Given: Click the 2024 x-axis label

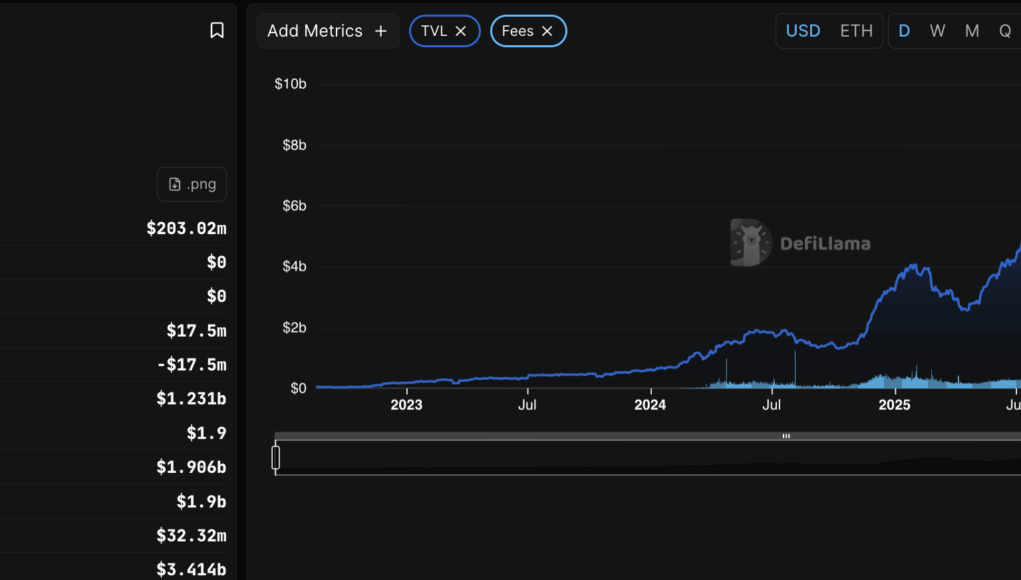Looking at the screenshot, I should (650, 405).
